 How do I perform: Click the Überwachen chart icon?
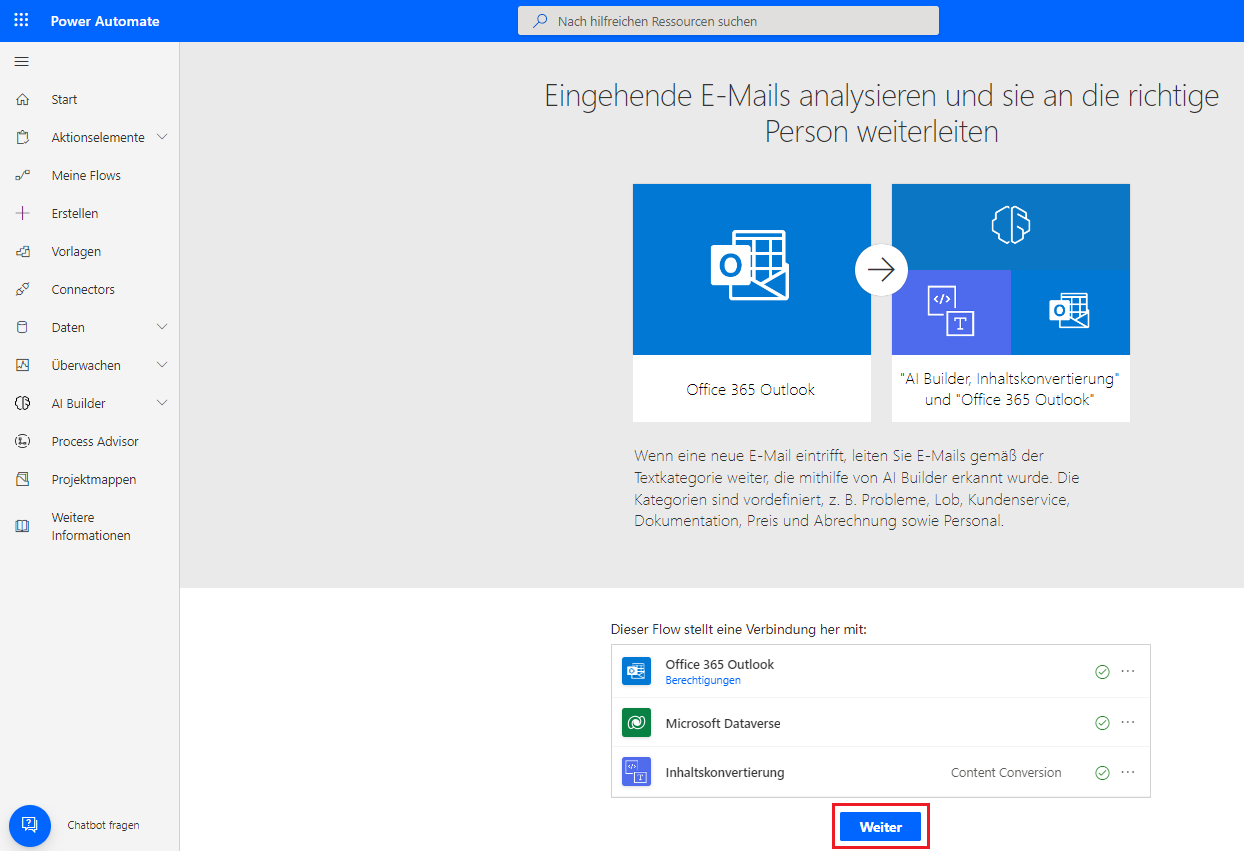tap(22, 366)
